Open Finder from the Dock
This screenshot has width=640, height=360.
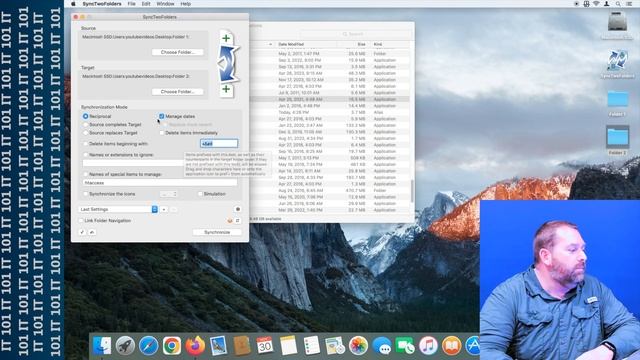coord(102,346)
